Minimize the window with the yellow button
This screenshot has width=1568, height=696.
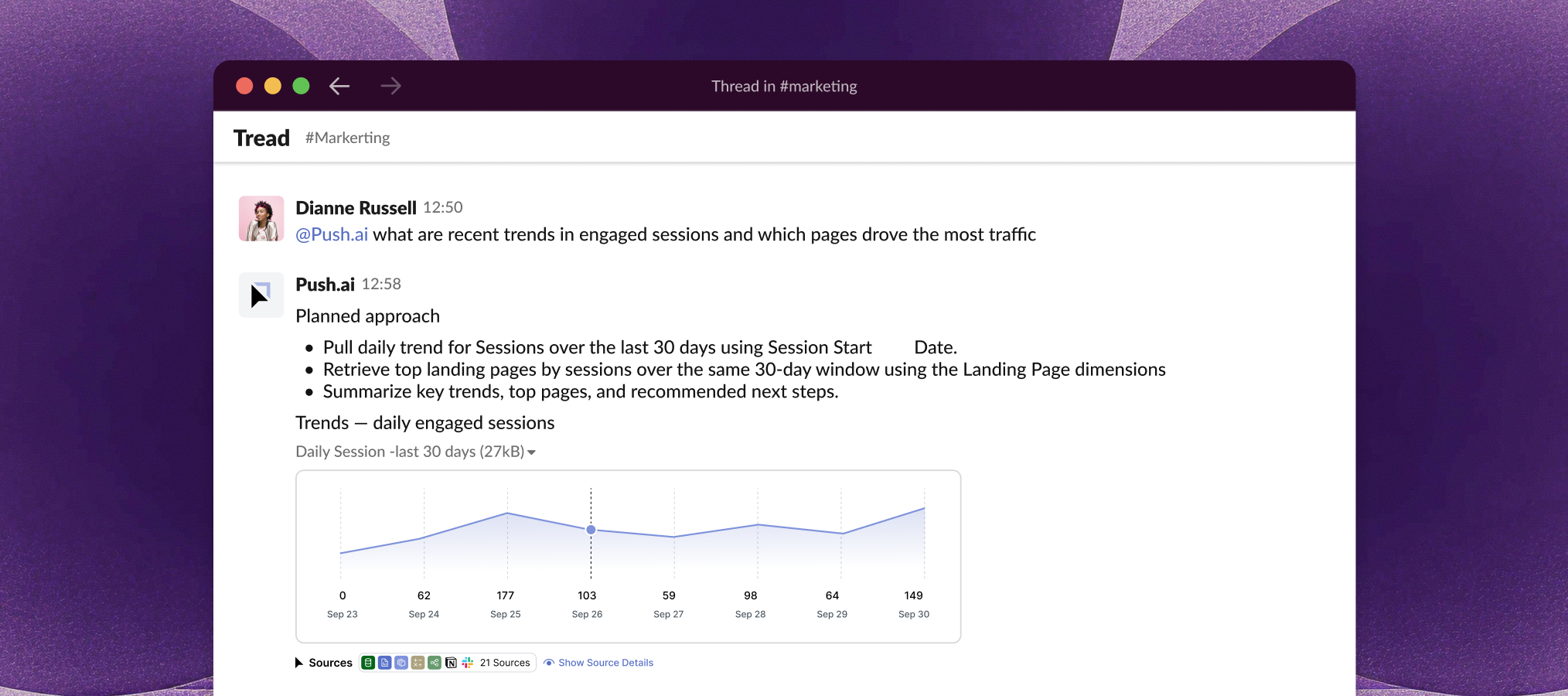pos(273,86)
